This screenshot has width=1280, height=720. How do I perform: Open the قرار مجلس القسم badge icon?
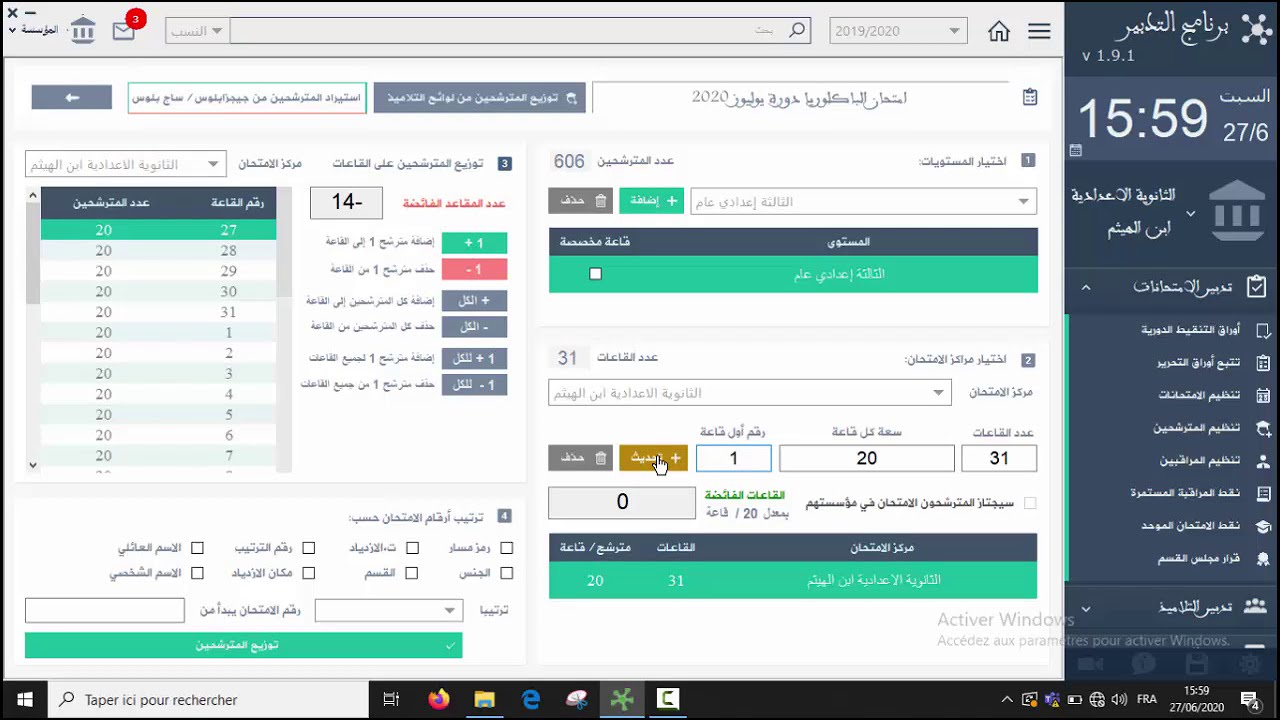click(1263, 558)
